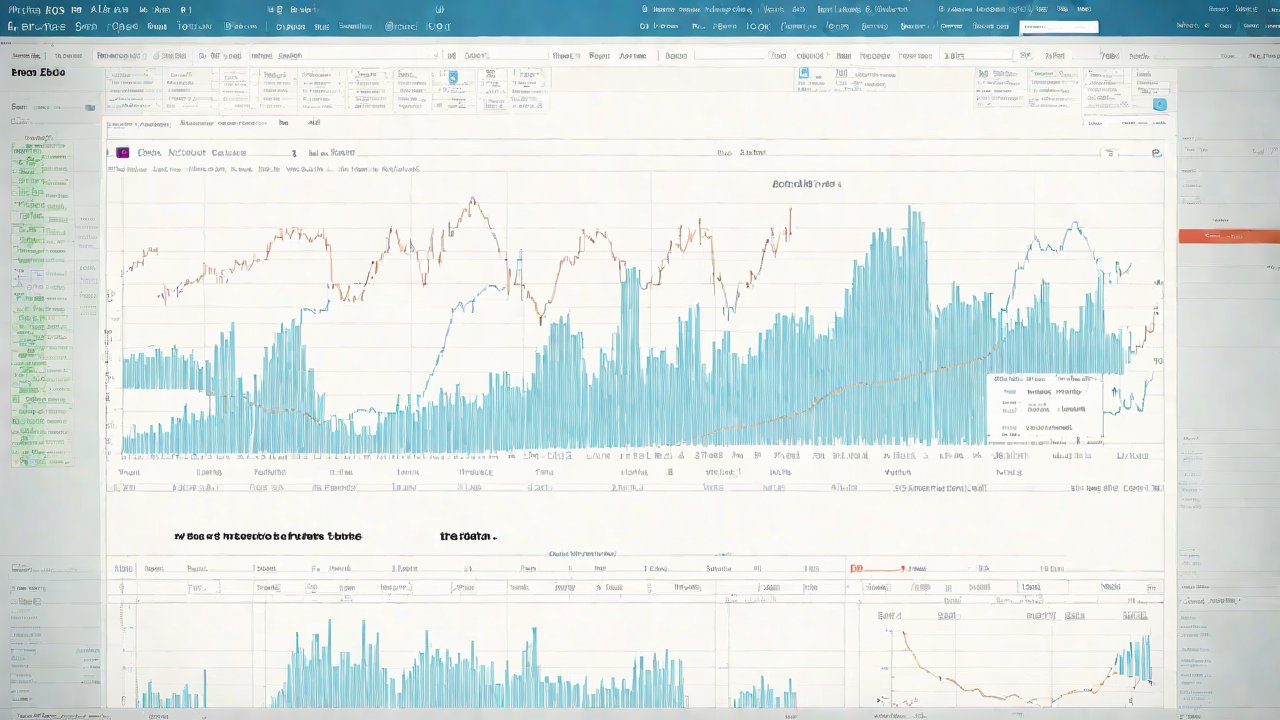Image resolution: width=1280 pixels, height=720 pixels.
Task: Select the green highlighted list in left sidebar
Action: (42, 300)
